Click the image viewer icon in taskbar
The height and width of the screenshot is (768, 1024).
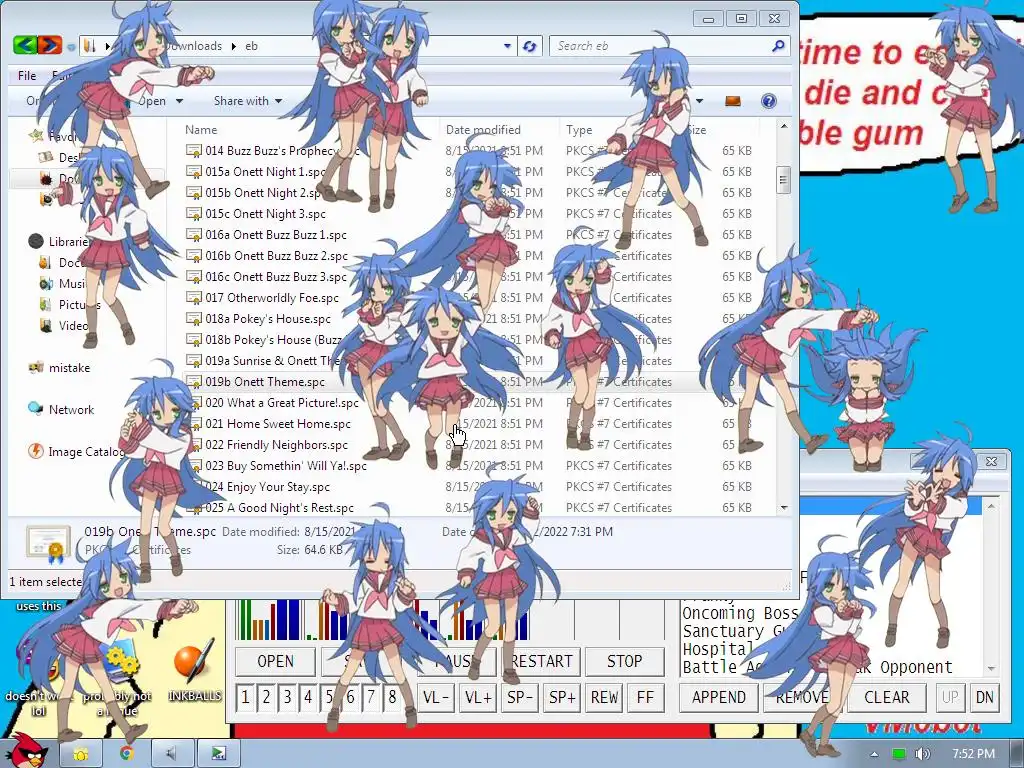tap(219, 754)
